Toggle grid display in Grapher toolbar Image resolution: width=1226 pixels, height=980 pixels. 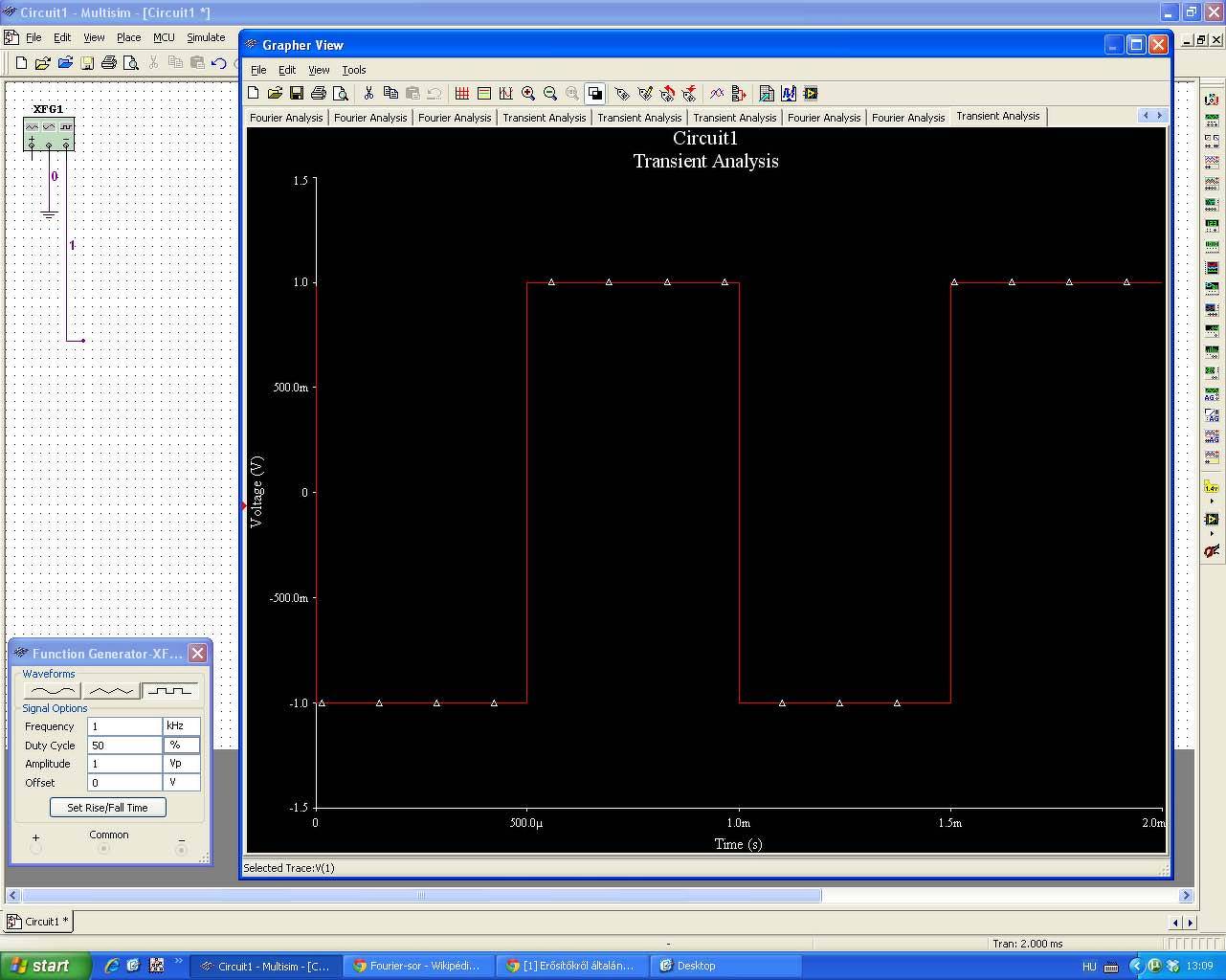click(x=462, y=94)
